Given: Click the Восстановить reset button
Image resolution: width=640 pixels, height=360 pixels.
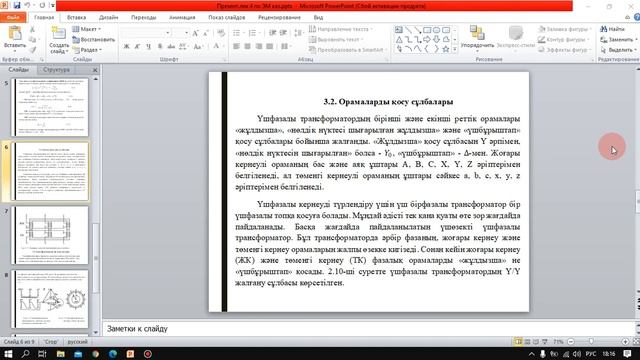Looking at the screenshot, I should click(x=93, y=40).
